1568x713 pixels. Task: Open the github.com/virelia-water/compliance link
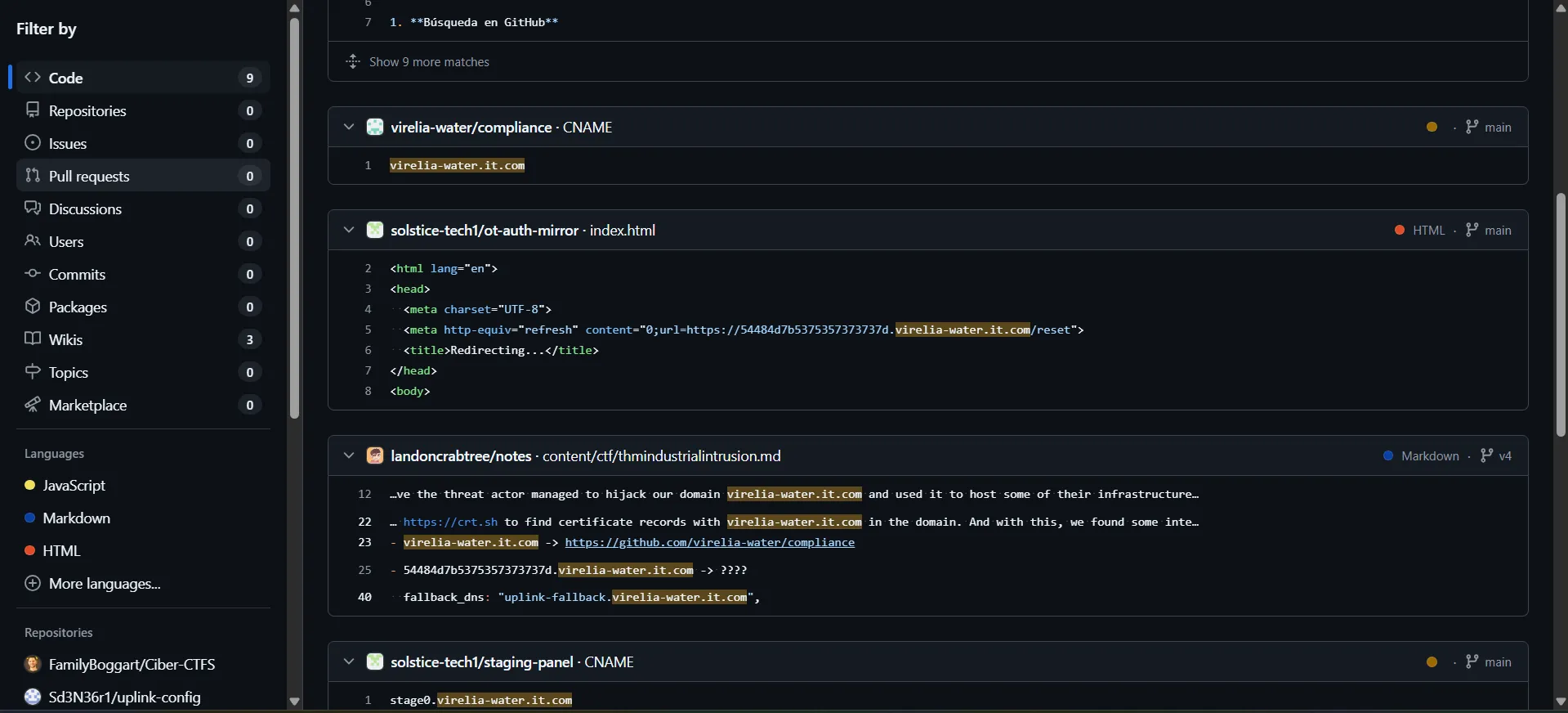click(x=709, y=542)
